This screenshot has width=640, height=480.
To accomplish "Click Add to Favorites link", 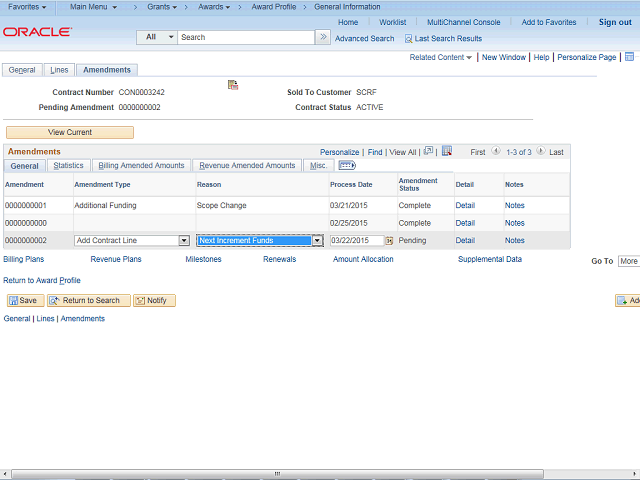I will 549,22.
